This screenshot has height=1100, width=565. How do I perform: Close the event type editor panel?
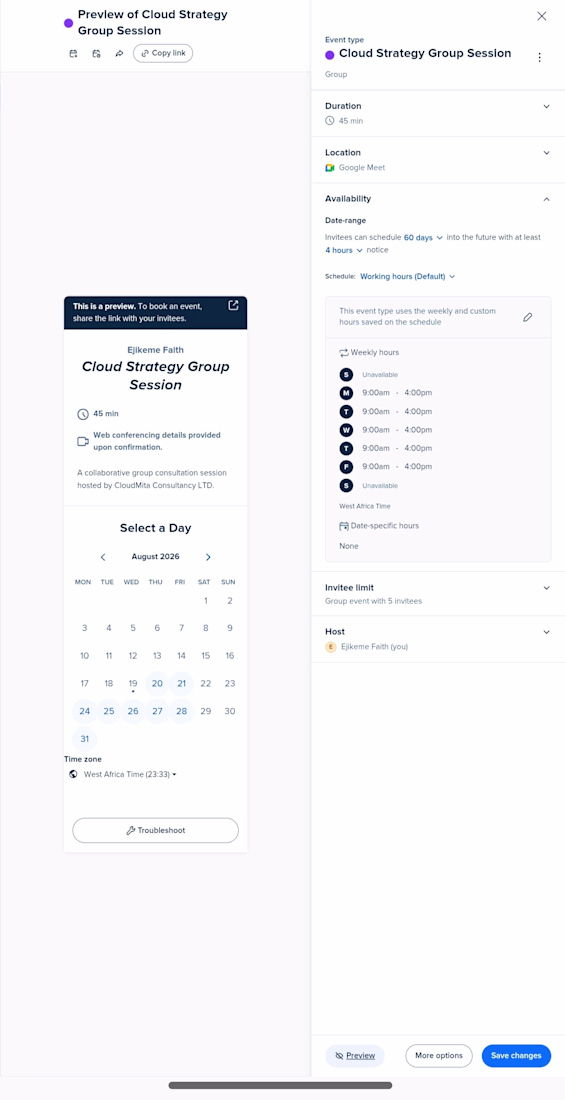click(542, 16)
